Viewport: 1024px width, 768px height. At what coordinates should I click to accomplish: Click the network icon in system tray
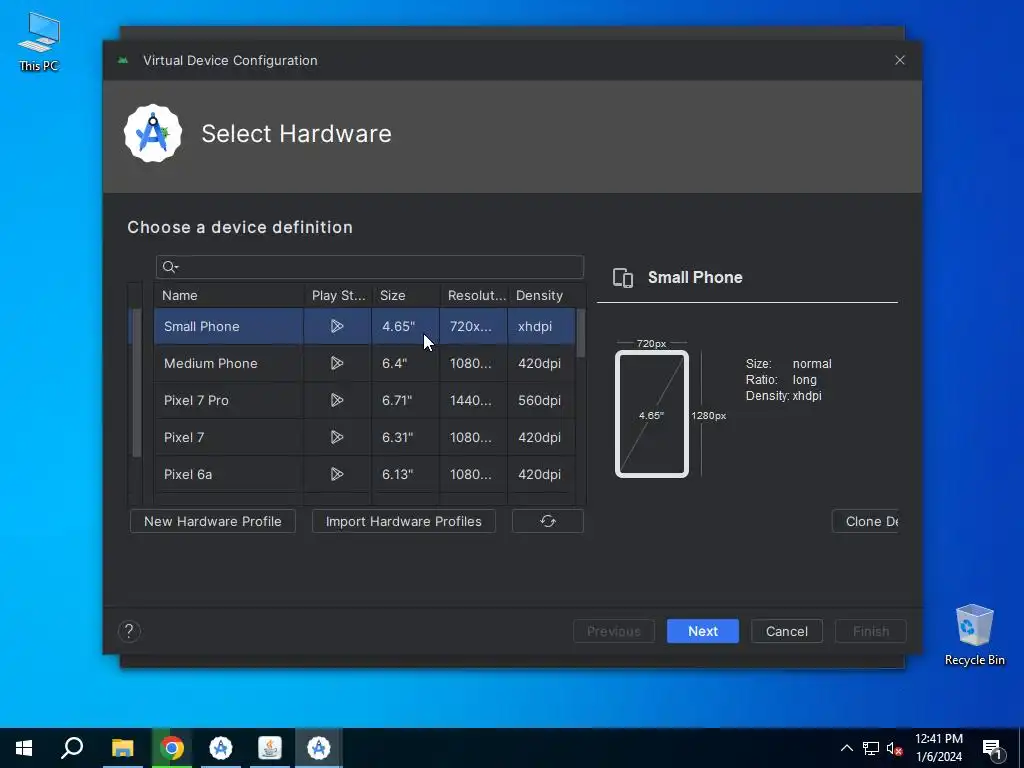click(x=871, y=748)
